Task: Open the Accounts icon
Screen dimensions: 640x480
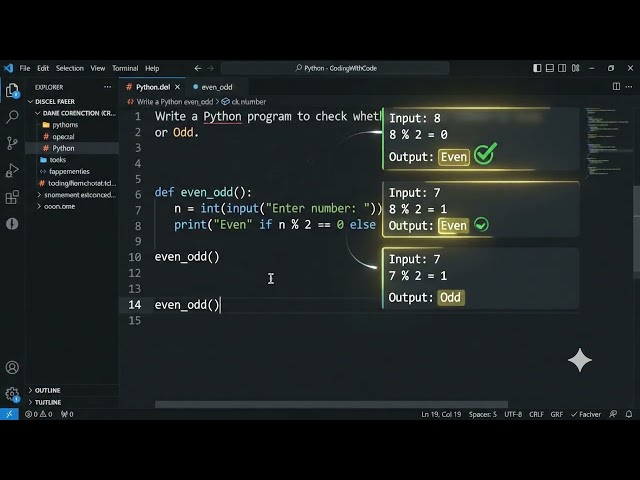Action: click(x=12, y=367)
